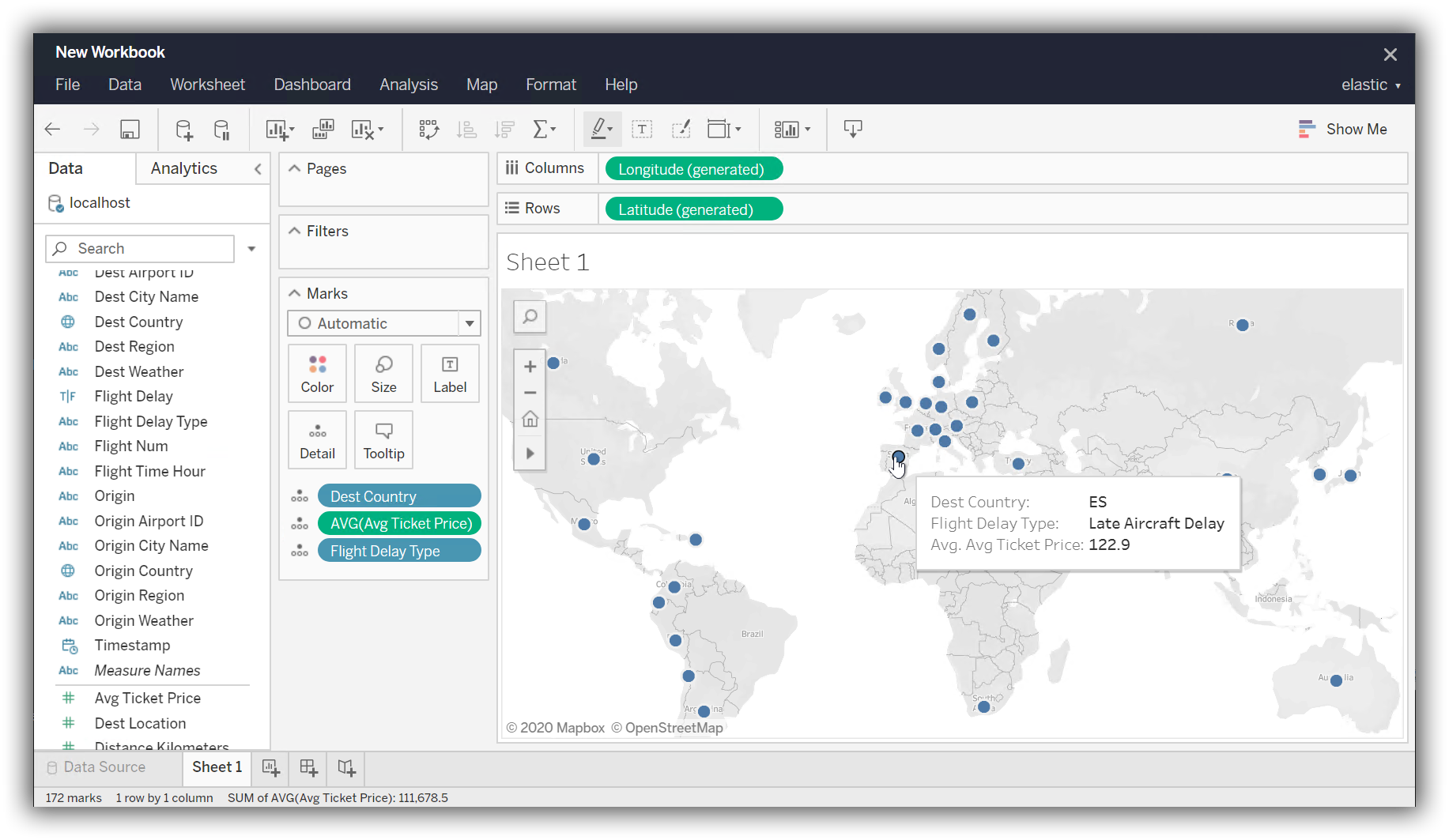Toggle Show Mark Labels in the toolbar
Viewport: 1449px width, 840px height.
point(642,129)
